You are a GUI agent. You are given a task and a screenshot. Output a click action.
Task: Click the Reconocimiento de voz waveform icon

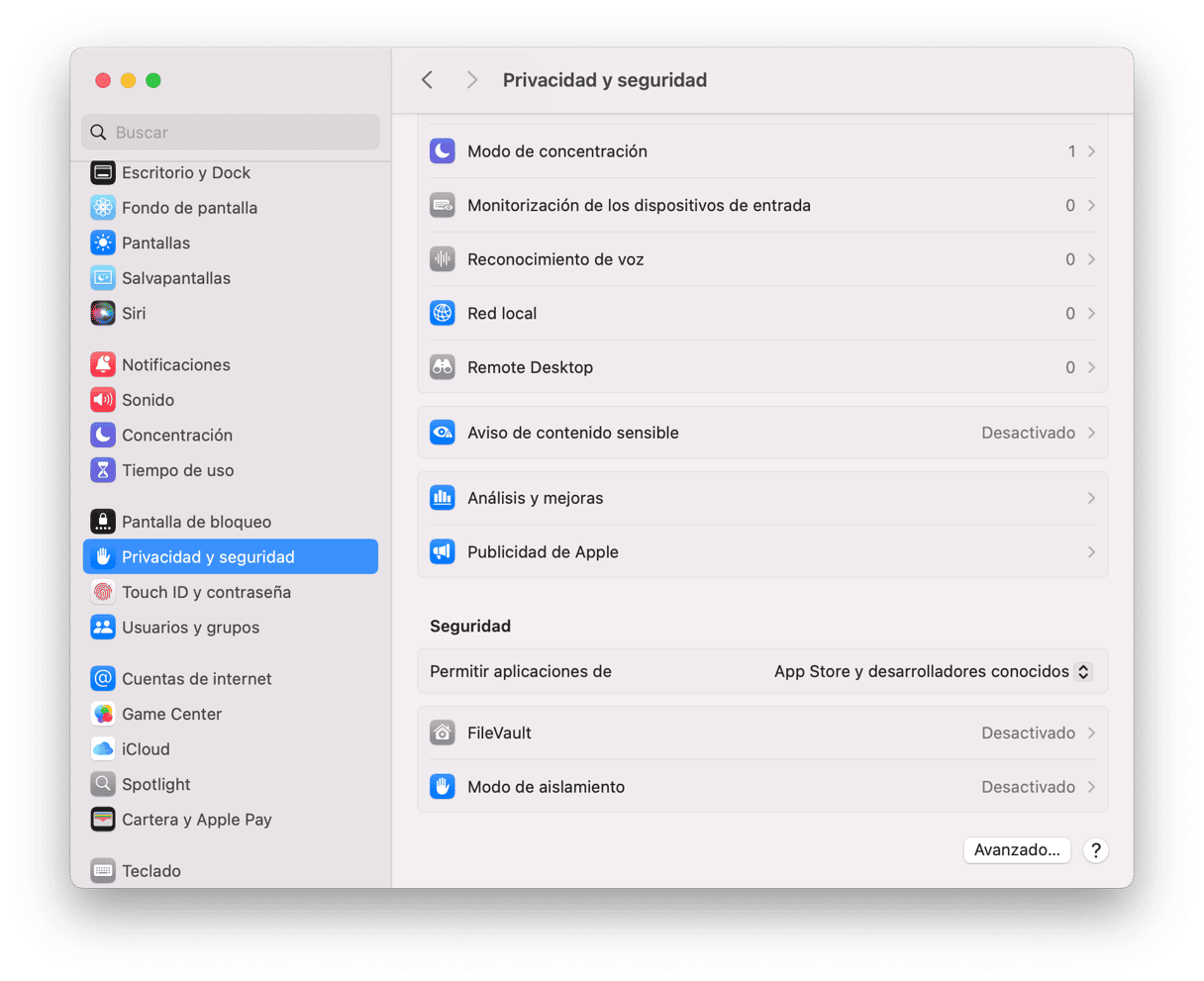coord(443,259)
